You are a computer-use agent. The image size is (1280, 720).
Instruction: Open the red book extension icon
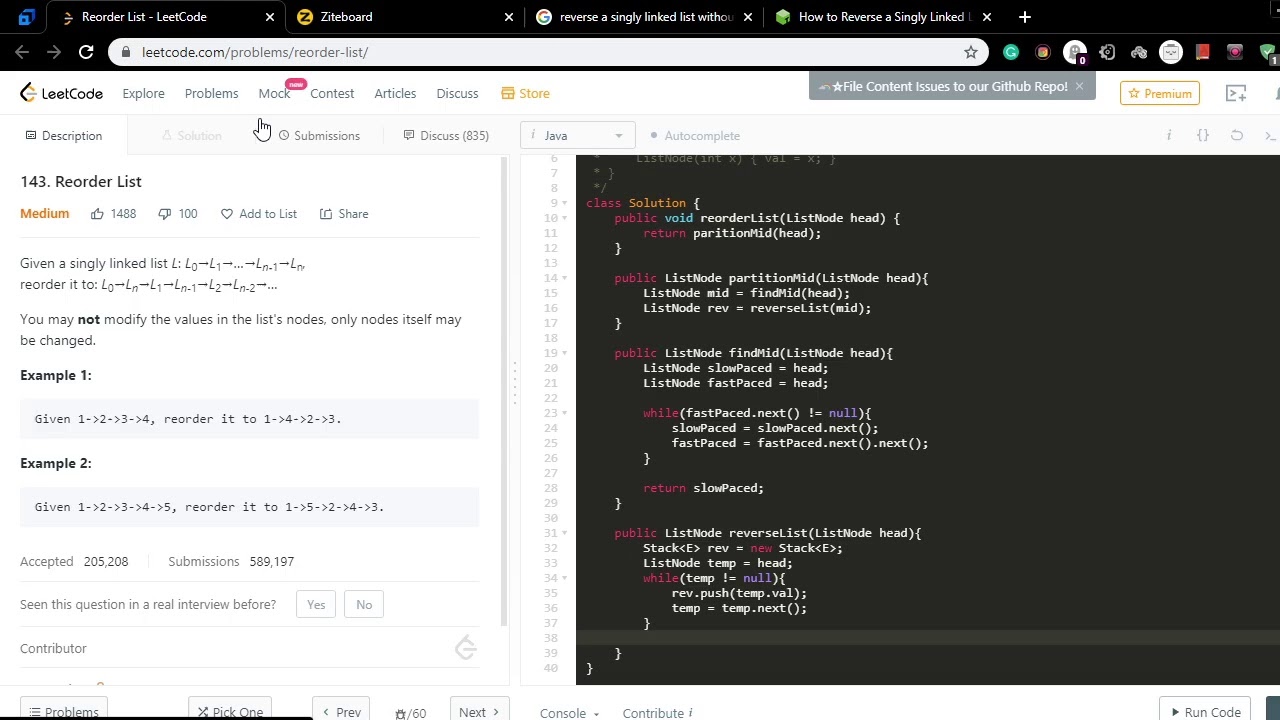[1203, 52]
